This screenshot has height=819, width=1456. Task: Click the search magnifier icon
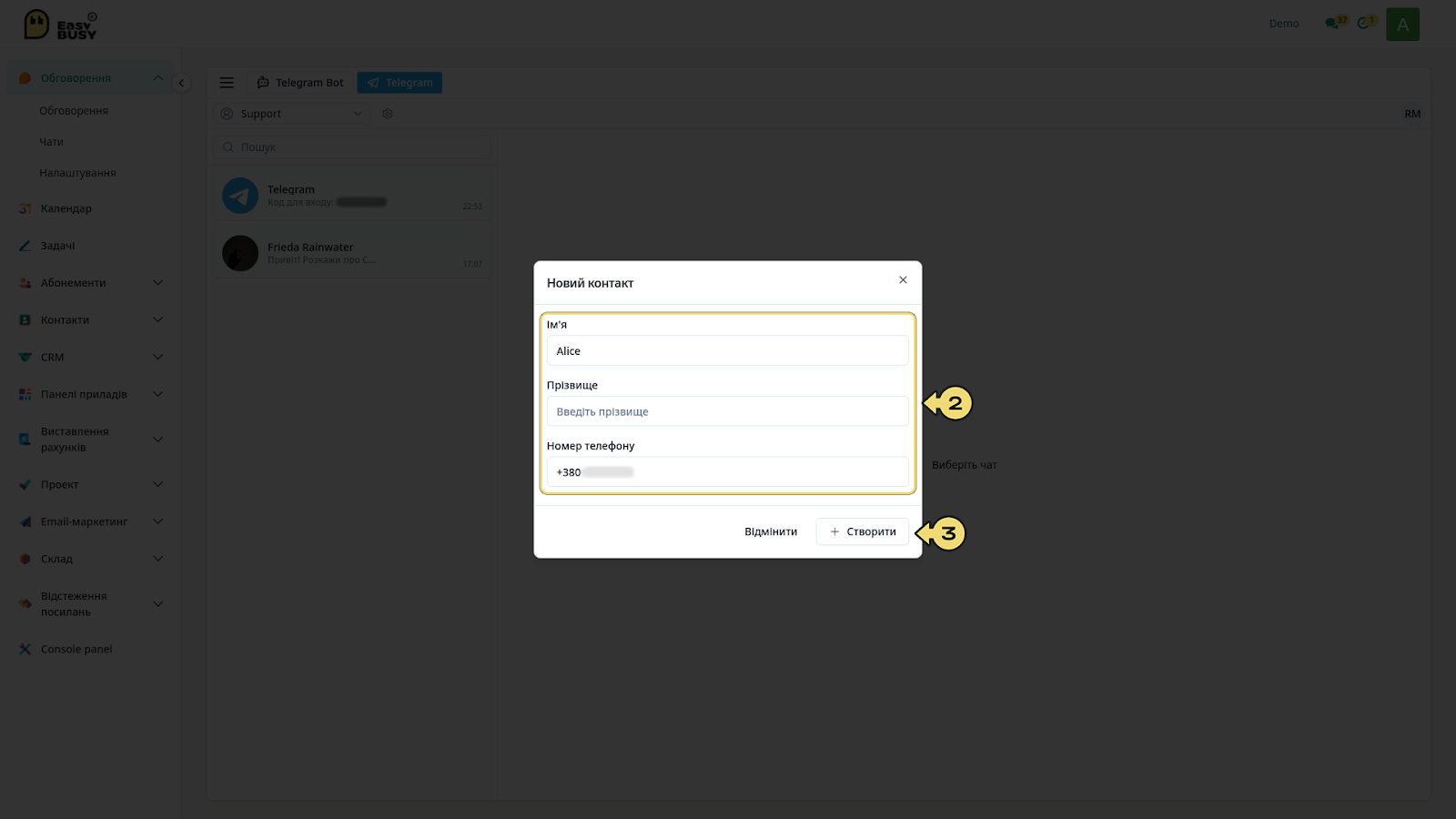(228, 147)
